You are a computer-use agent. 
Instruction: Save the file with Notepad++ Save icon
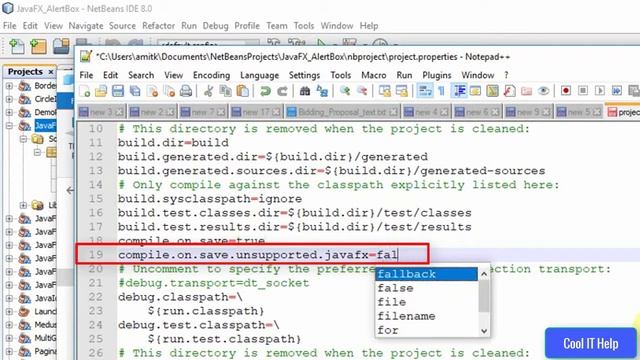(x=118, y=91)
